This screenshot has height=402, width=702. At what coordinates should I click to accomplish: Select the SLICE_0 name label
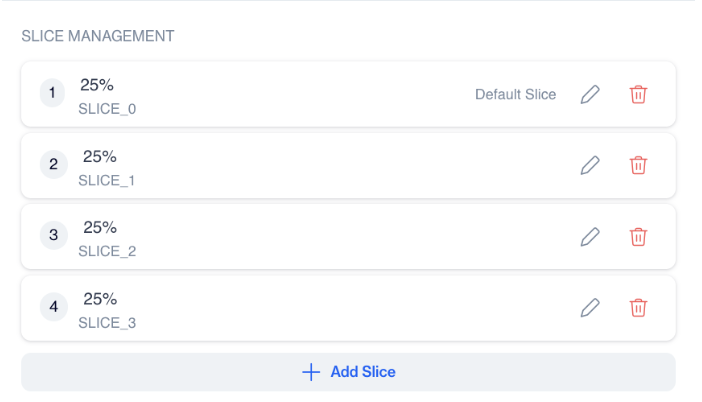107,108
